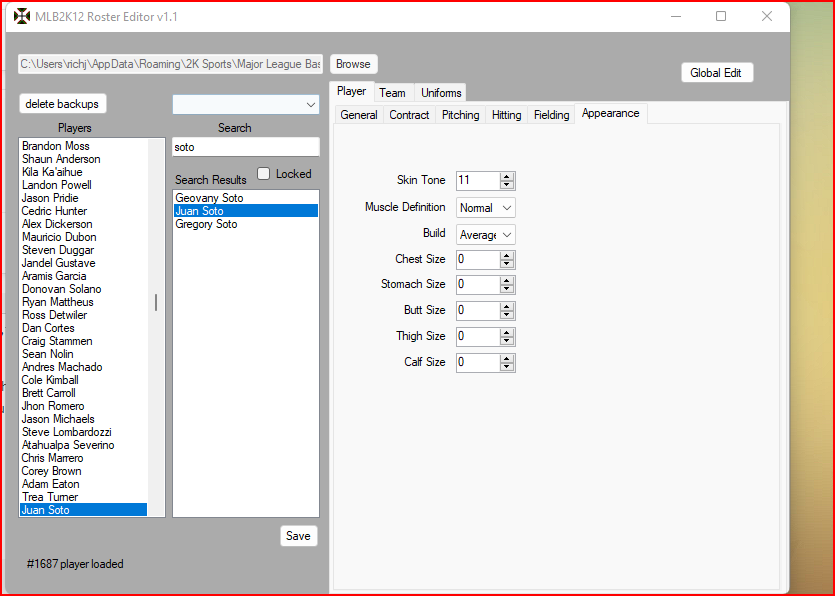Select Jason Pridie in Players list

point(84,198)
